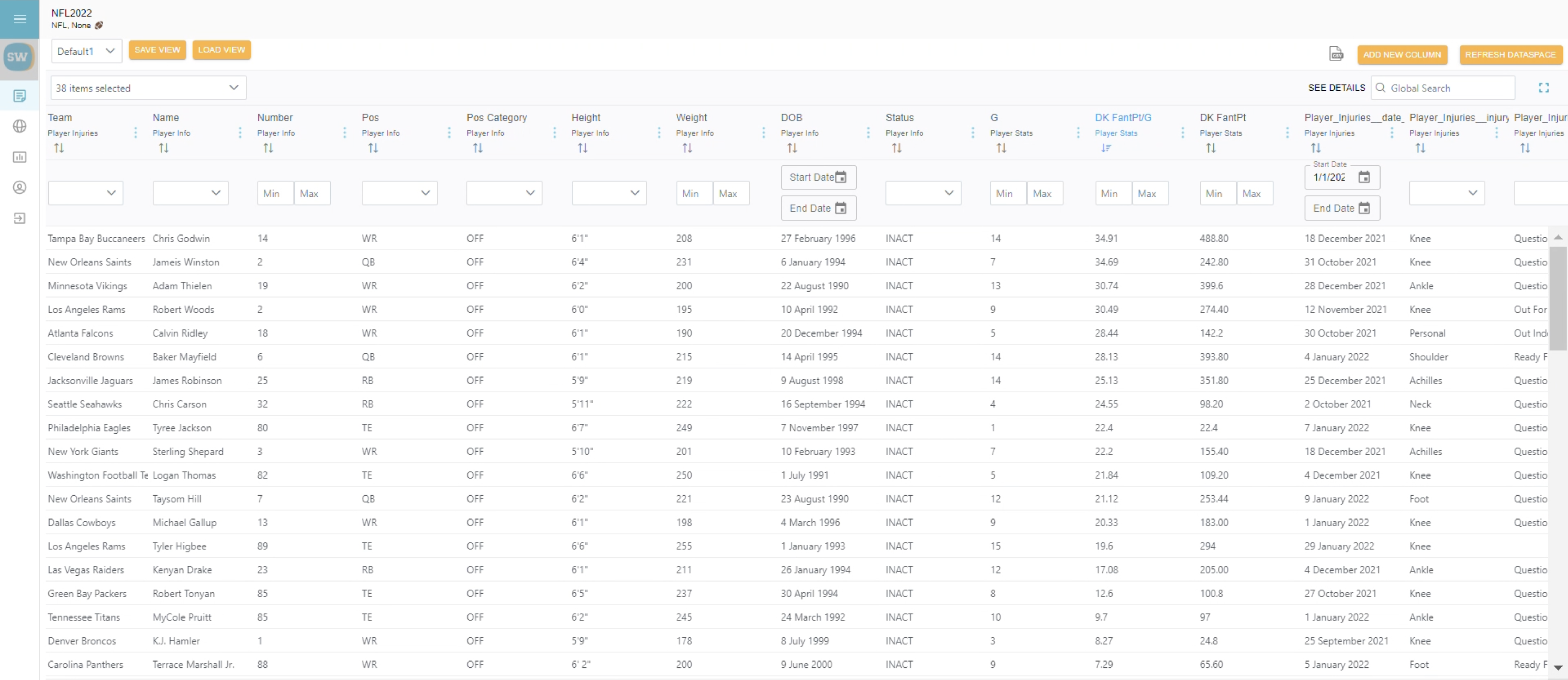This screenshot has height=680, width=1568.
Task: Click LOAD VIEW button
Action: pyautogui.click(x=222, y=50)
